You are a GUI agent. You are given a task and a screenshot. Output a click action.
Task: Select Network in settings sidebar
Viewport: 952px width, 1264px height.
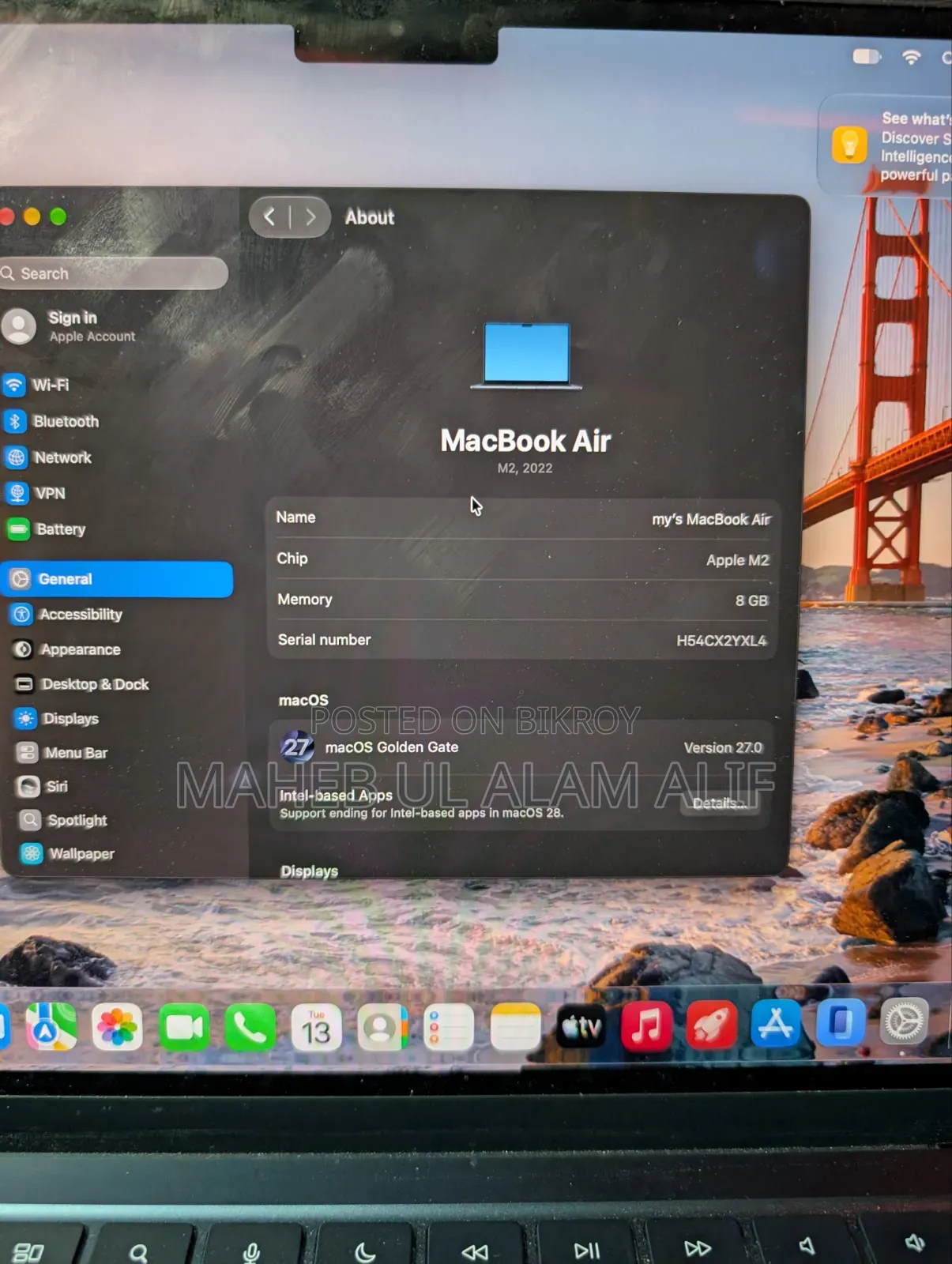(117, 457)
